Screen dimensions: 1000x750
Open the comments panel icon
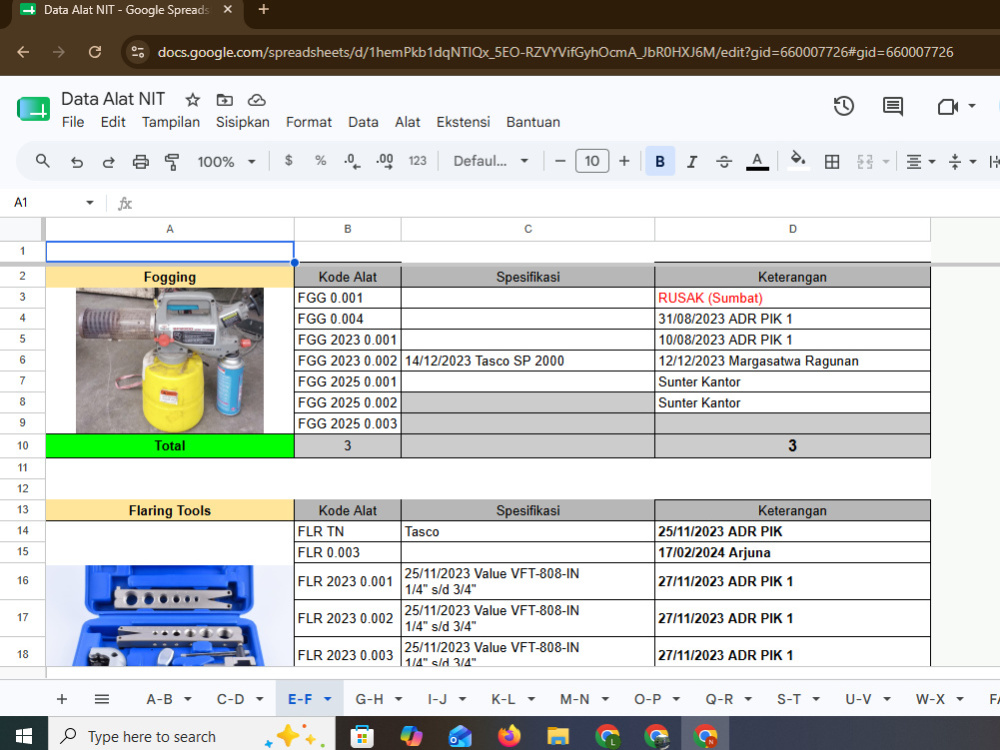[893, 106]
